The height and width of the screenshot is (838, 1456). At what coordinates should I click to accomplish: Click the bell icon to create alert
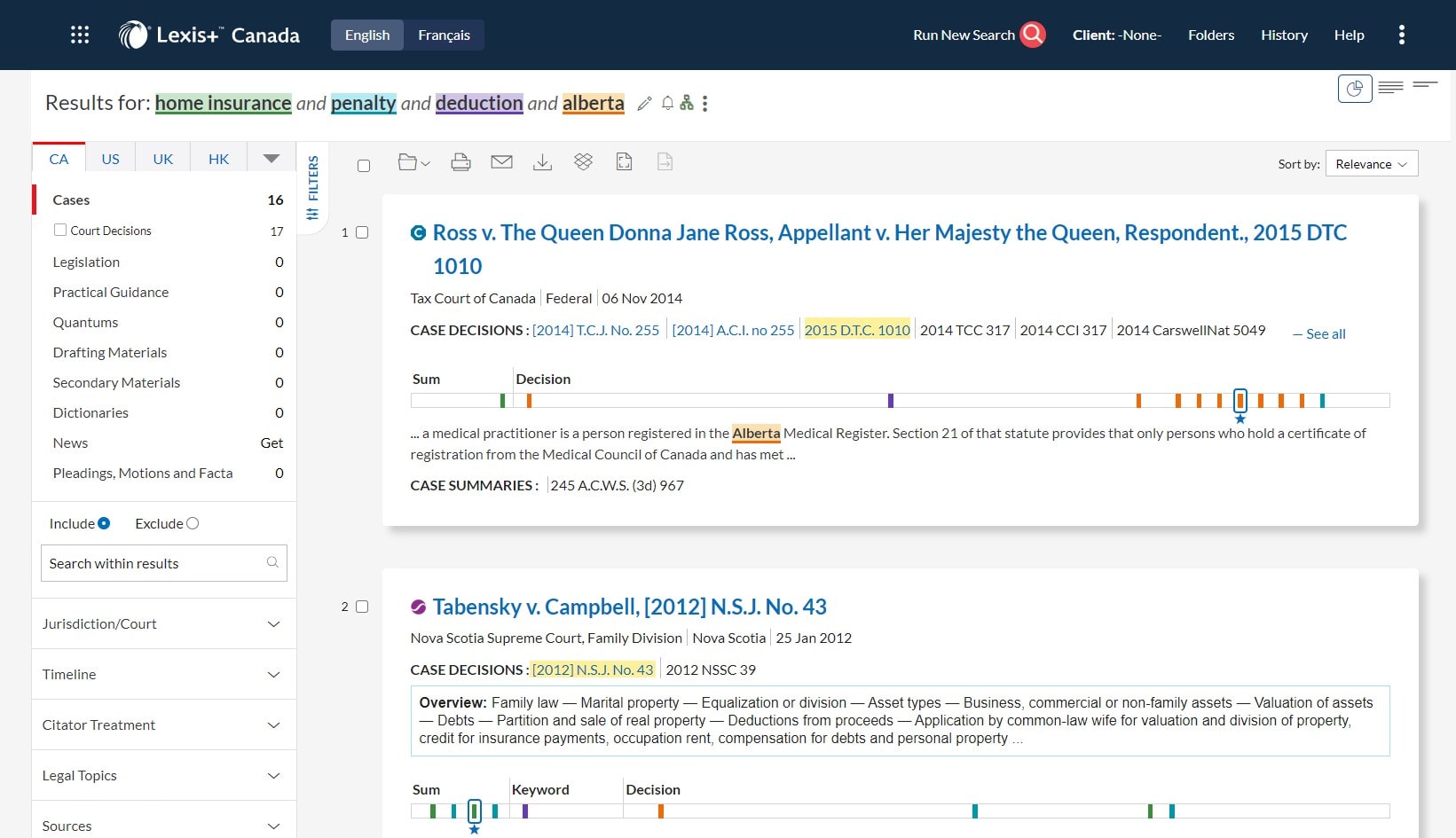coord(667,104)
